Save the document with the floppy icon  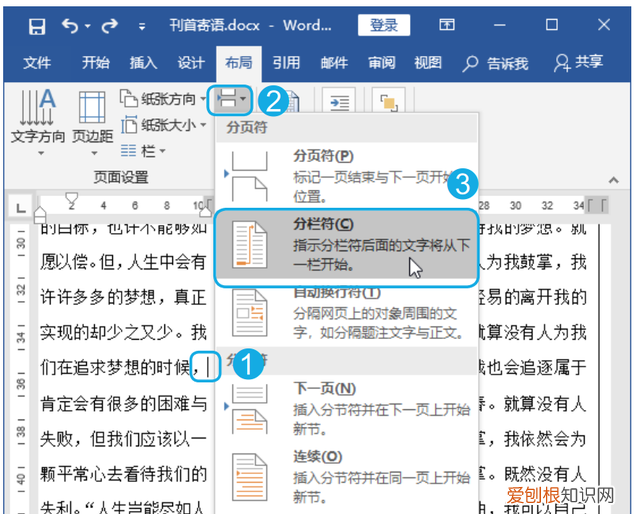[x=37, y=26]
